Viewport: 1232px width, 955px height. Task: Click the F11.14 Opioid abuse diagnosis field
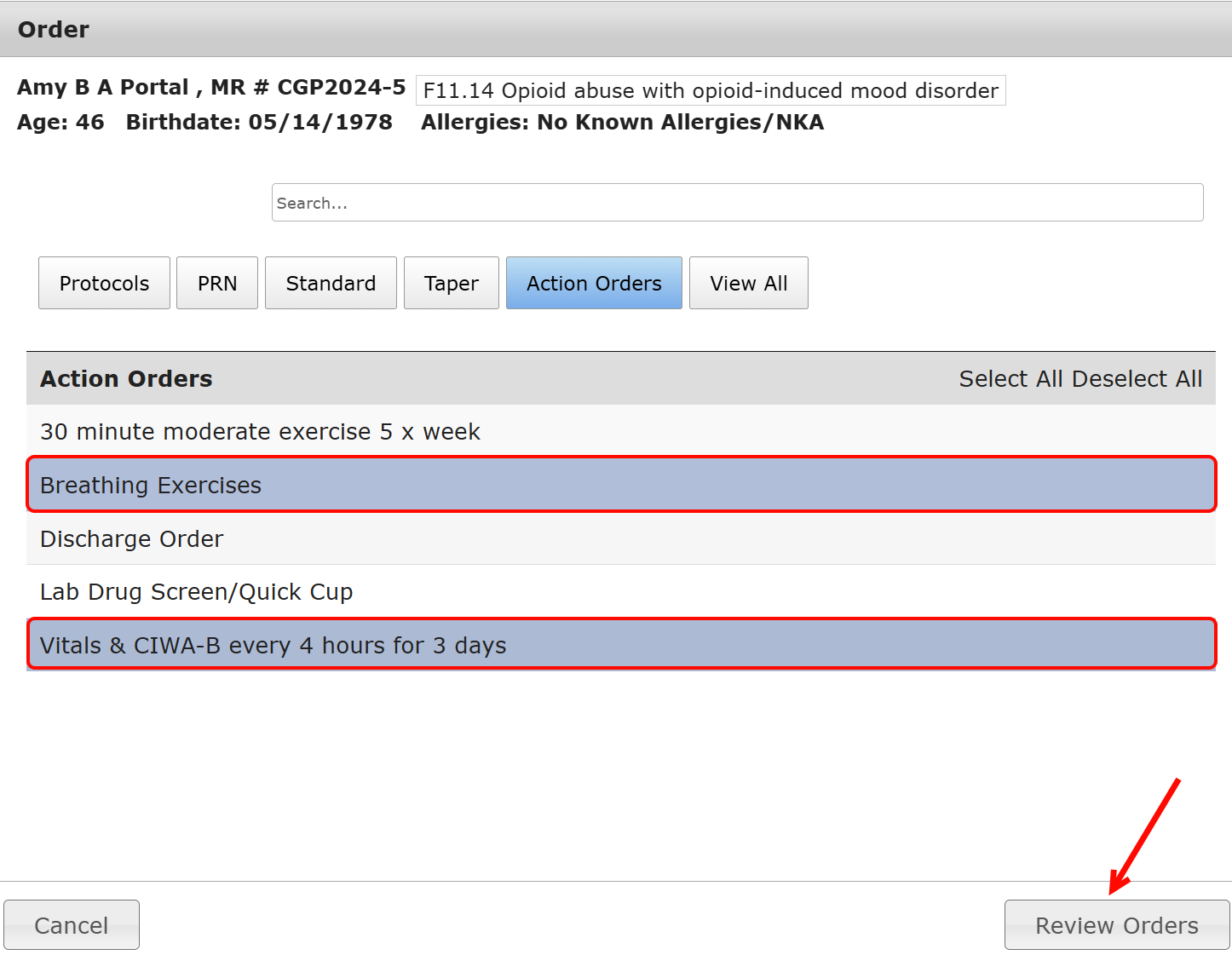[710, 91]
